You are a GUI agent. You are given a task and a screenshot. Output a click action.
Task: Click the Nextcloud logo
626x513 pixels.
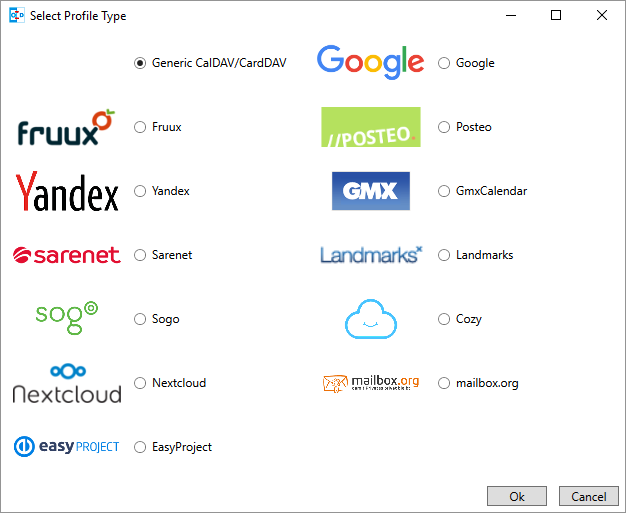pyautogui.click(x=67, y=383)
